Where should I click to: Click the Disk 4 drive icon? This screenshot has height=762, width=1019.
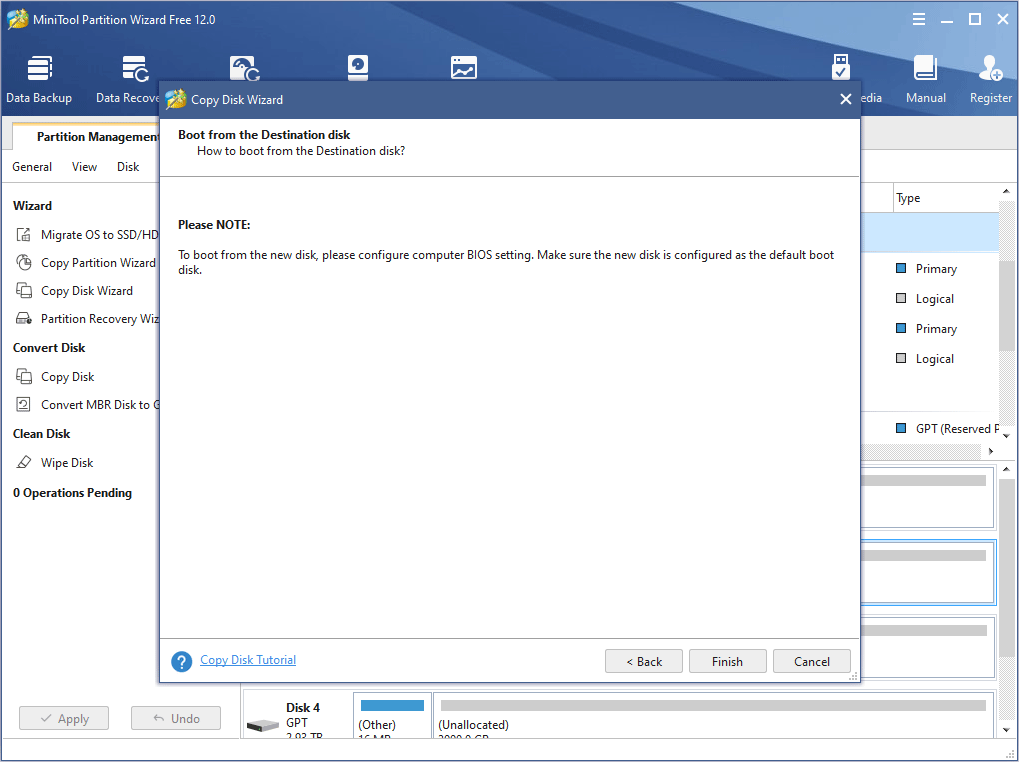point(263,724)
